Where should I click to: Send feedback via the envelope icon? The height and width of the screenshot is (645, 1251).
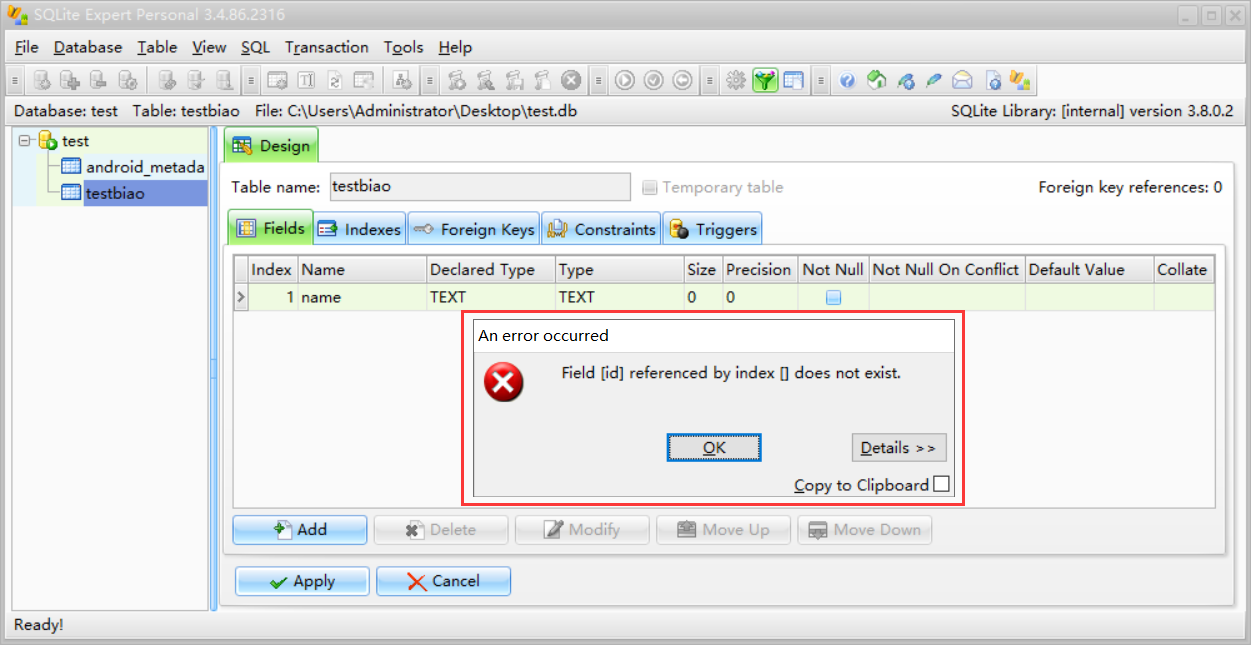pos(961,80)
